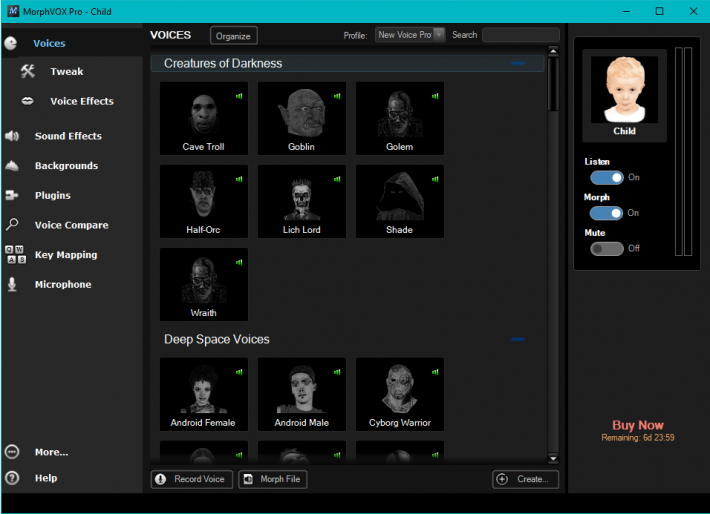710x514 pixels.
Task: Collapse the Deep Space Voices group
Action: pos(518,339)
